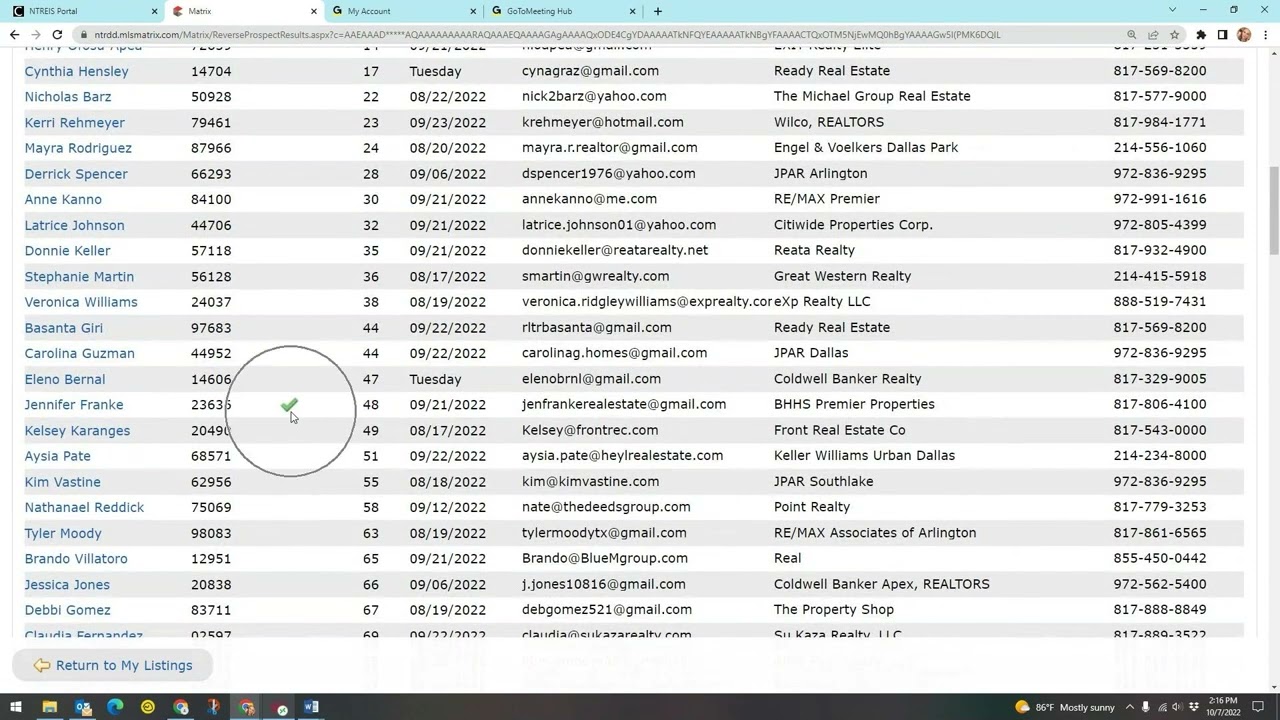Screen dimensions: 1280x720
Task: Open the browser extensions puzzle icon
Action: pos(1201,35)
